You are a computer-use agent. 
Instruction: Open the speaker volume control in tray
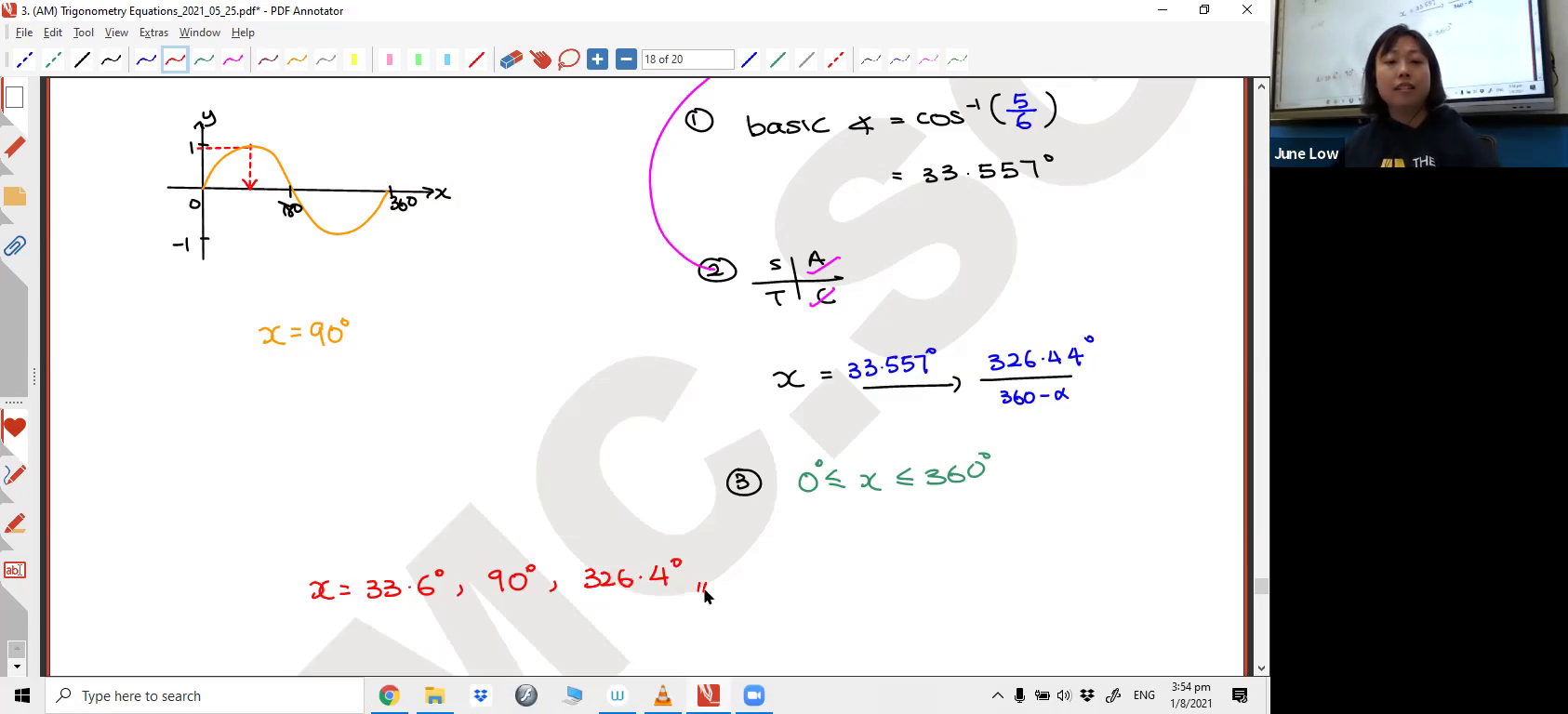(1064, 695)
